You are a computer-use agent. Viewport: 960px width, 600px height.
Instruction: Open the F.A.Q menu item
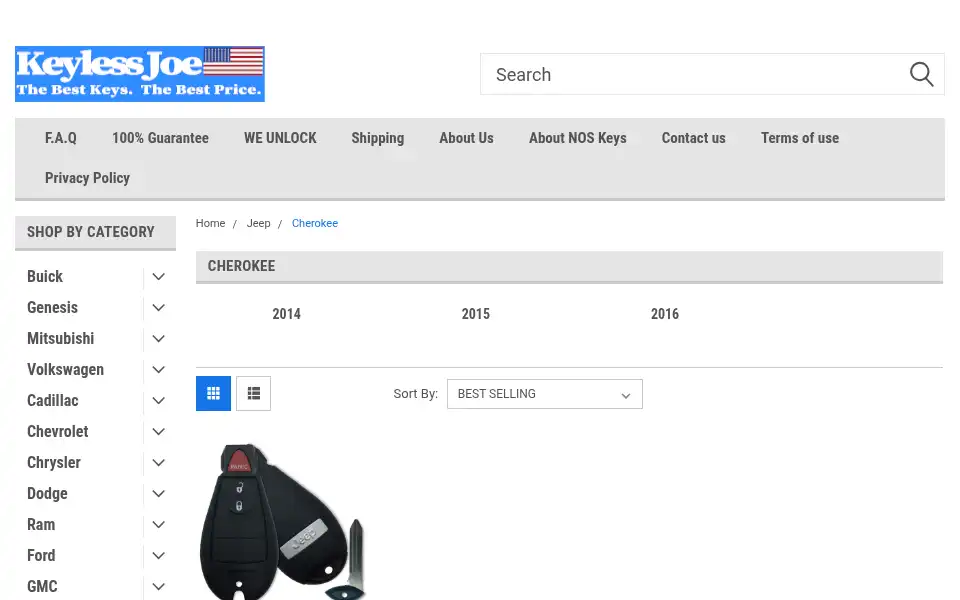tap(61, 138)
